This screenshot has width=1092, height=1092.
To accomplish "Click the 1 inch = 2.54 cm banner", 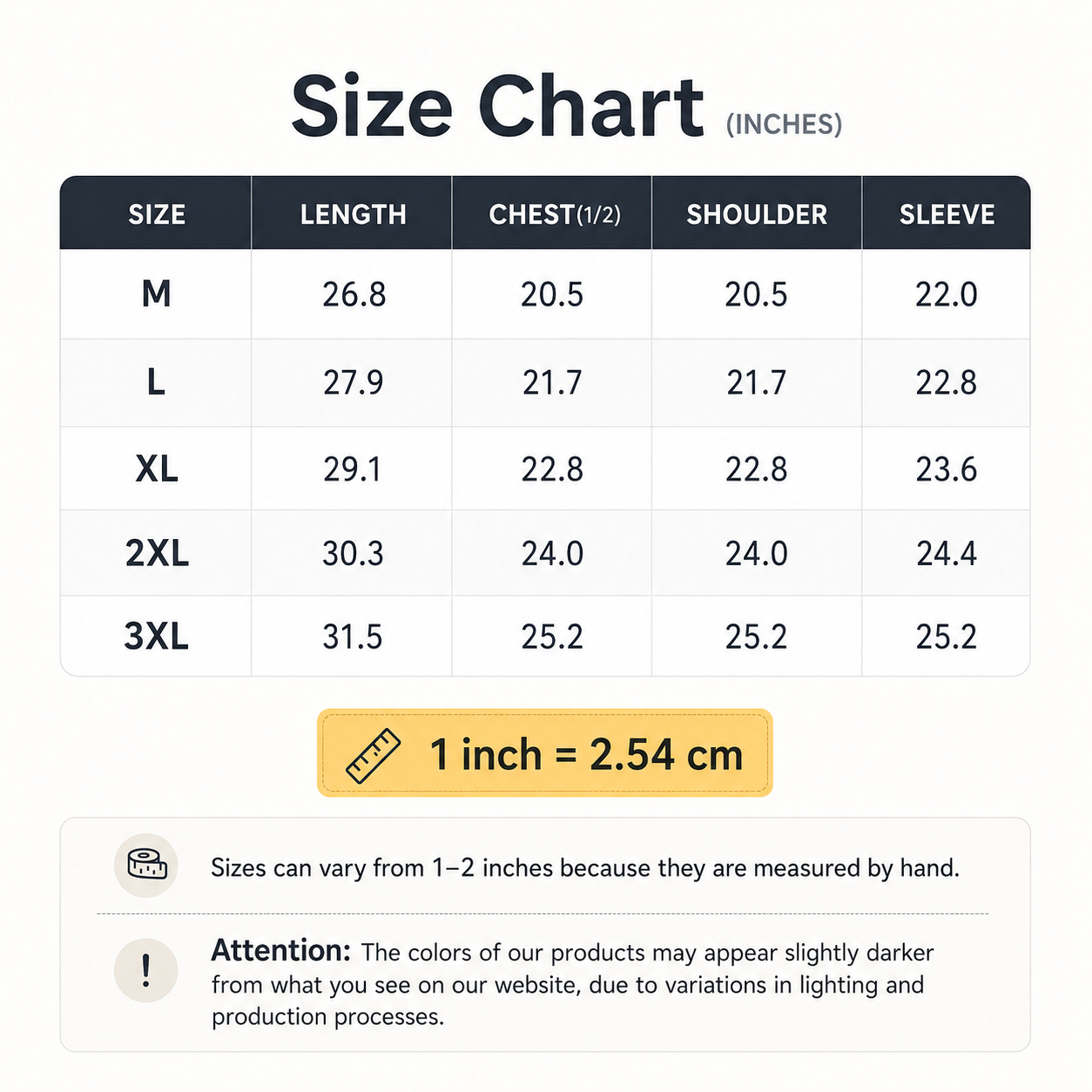I will point(544,753).
